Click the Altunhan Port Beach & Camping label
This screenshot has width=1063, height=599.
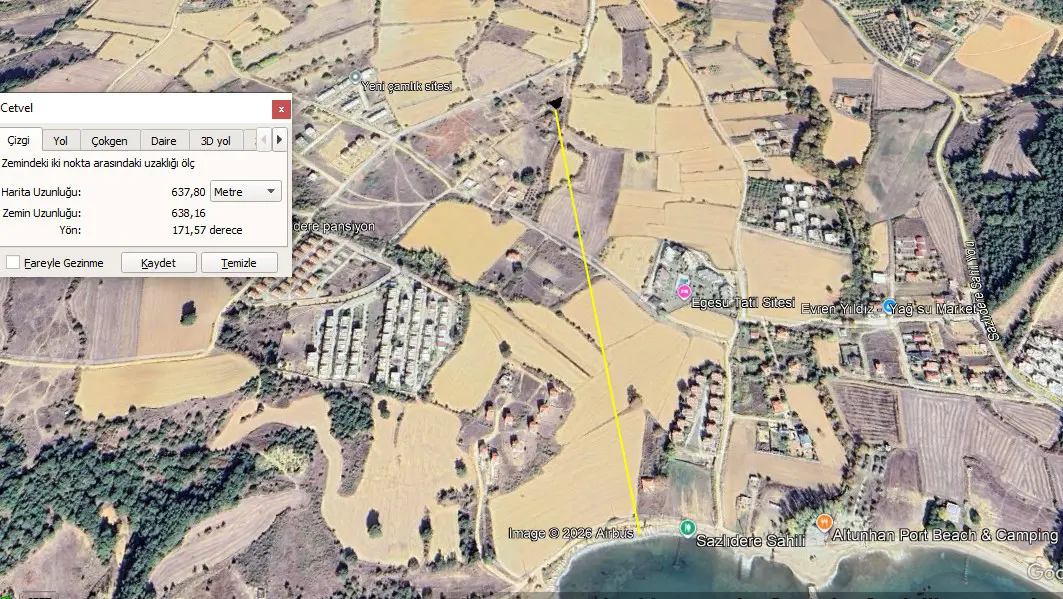tap(944, 535)
